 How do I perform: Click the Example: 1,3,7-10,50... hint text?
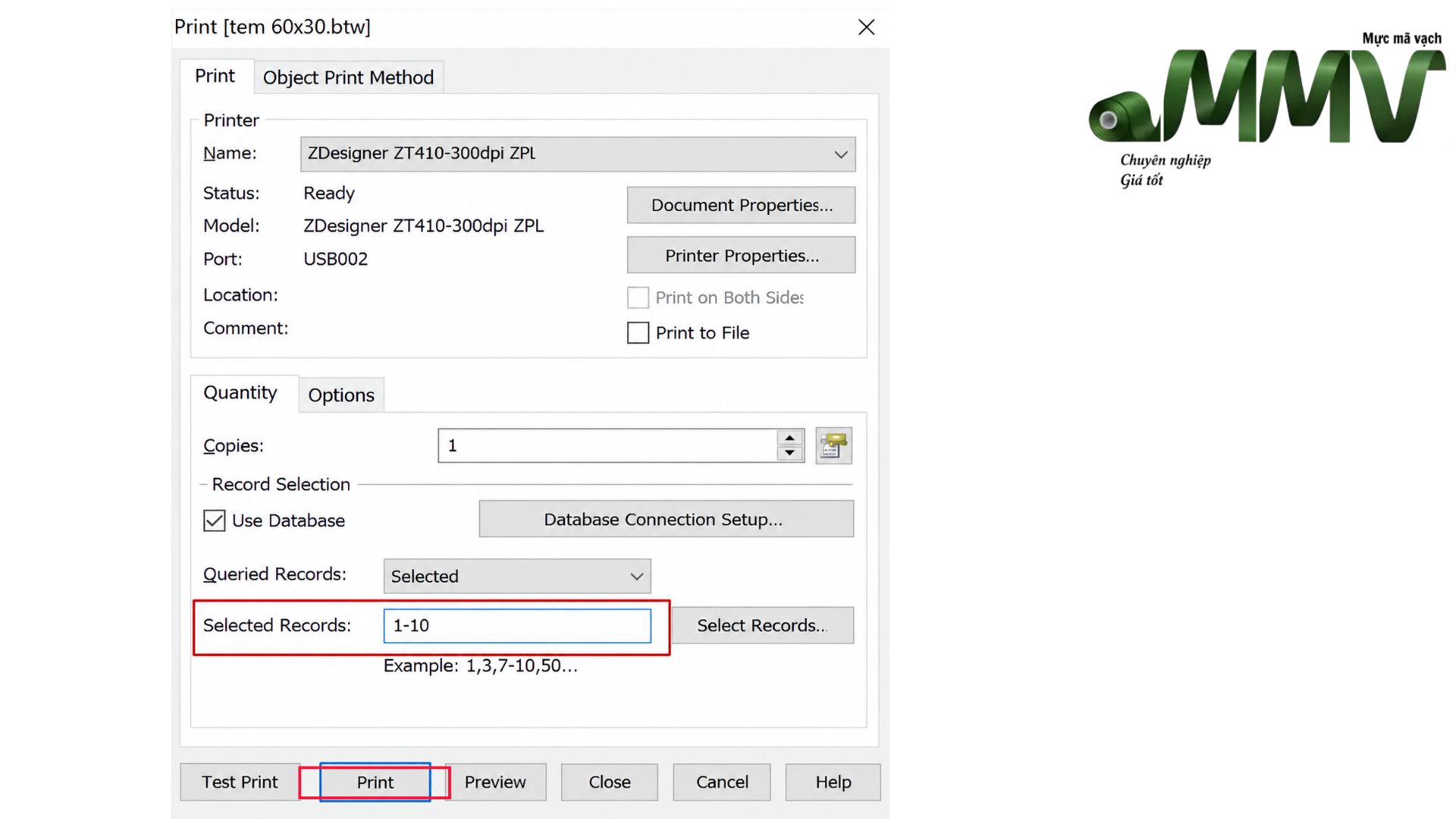pos(480,666)
